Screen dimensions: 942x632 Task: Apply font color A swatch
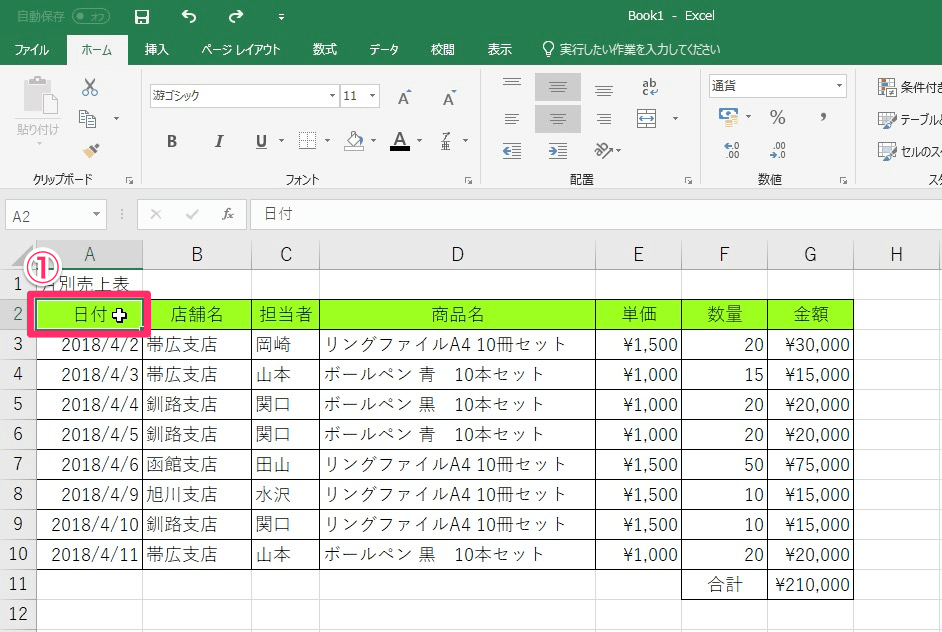click(x=400, y=141)
